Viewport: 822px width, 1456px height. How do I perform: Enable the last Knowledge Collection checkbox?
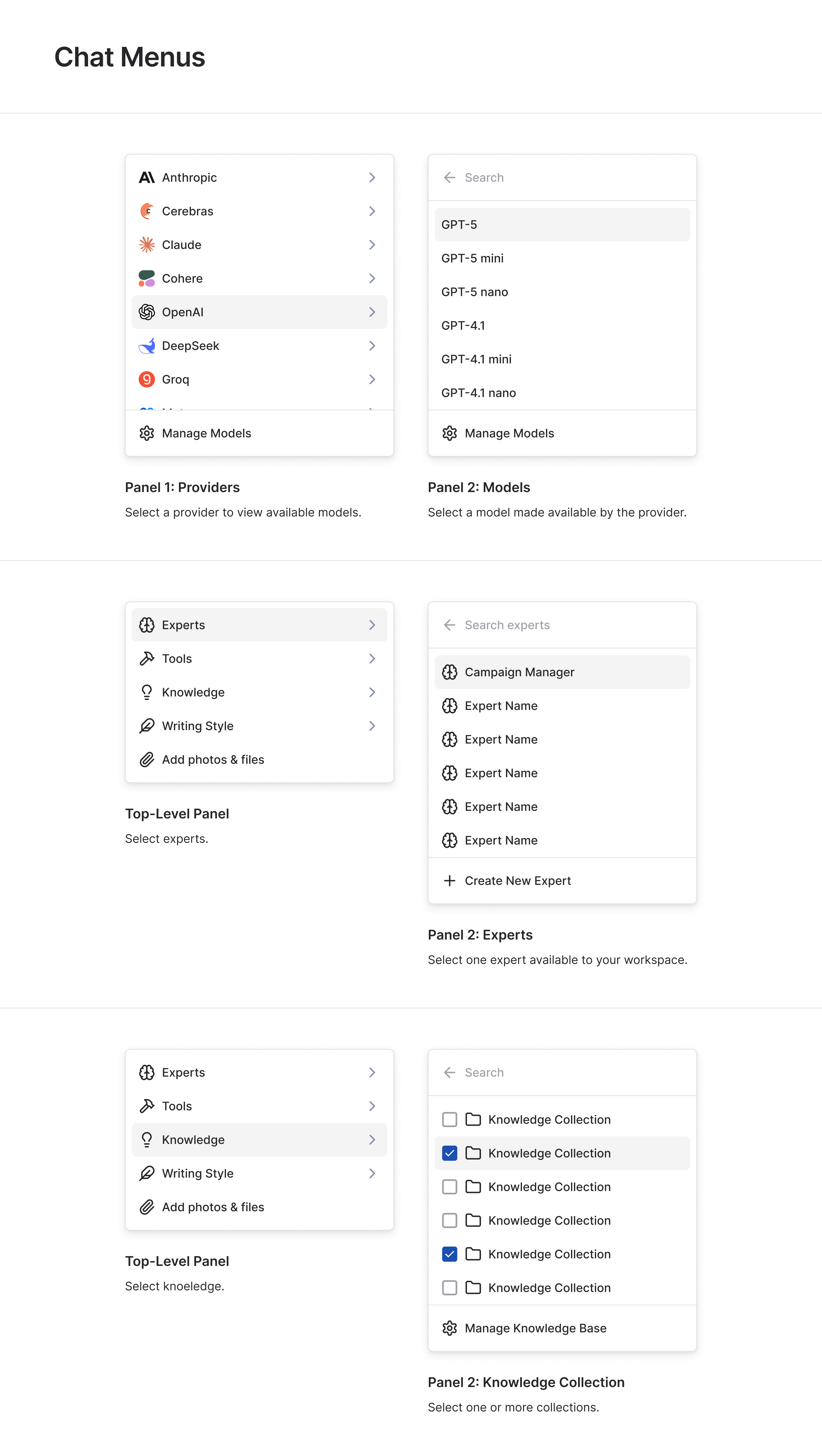[x=450, y=1287]
